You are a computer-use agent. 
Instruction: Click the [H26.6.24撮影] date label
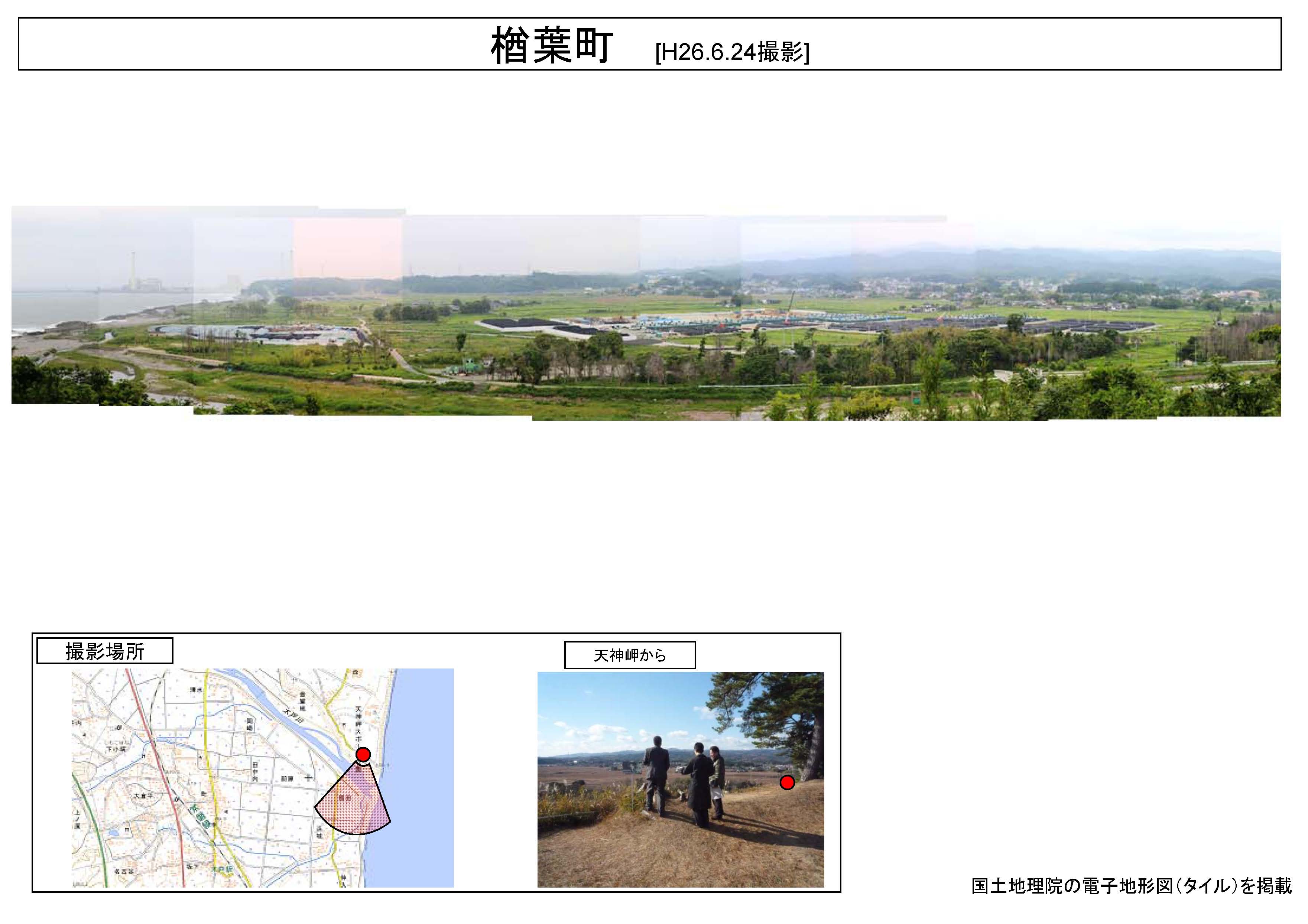[x=731, y=52]
